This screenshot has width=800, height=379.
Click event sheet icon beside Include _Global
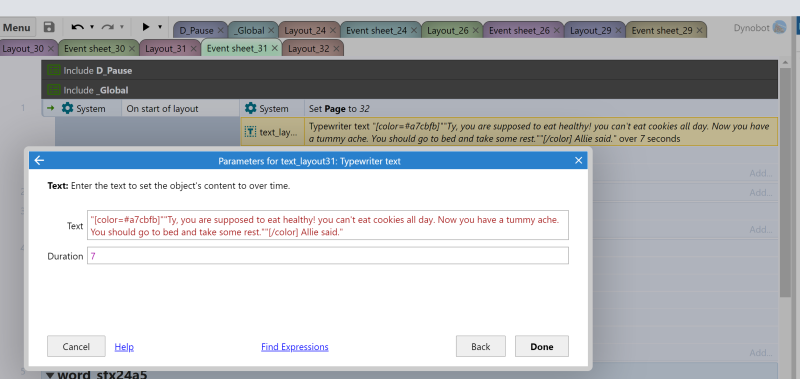click(x=54, y=90)
